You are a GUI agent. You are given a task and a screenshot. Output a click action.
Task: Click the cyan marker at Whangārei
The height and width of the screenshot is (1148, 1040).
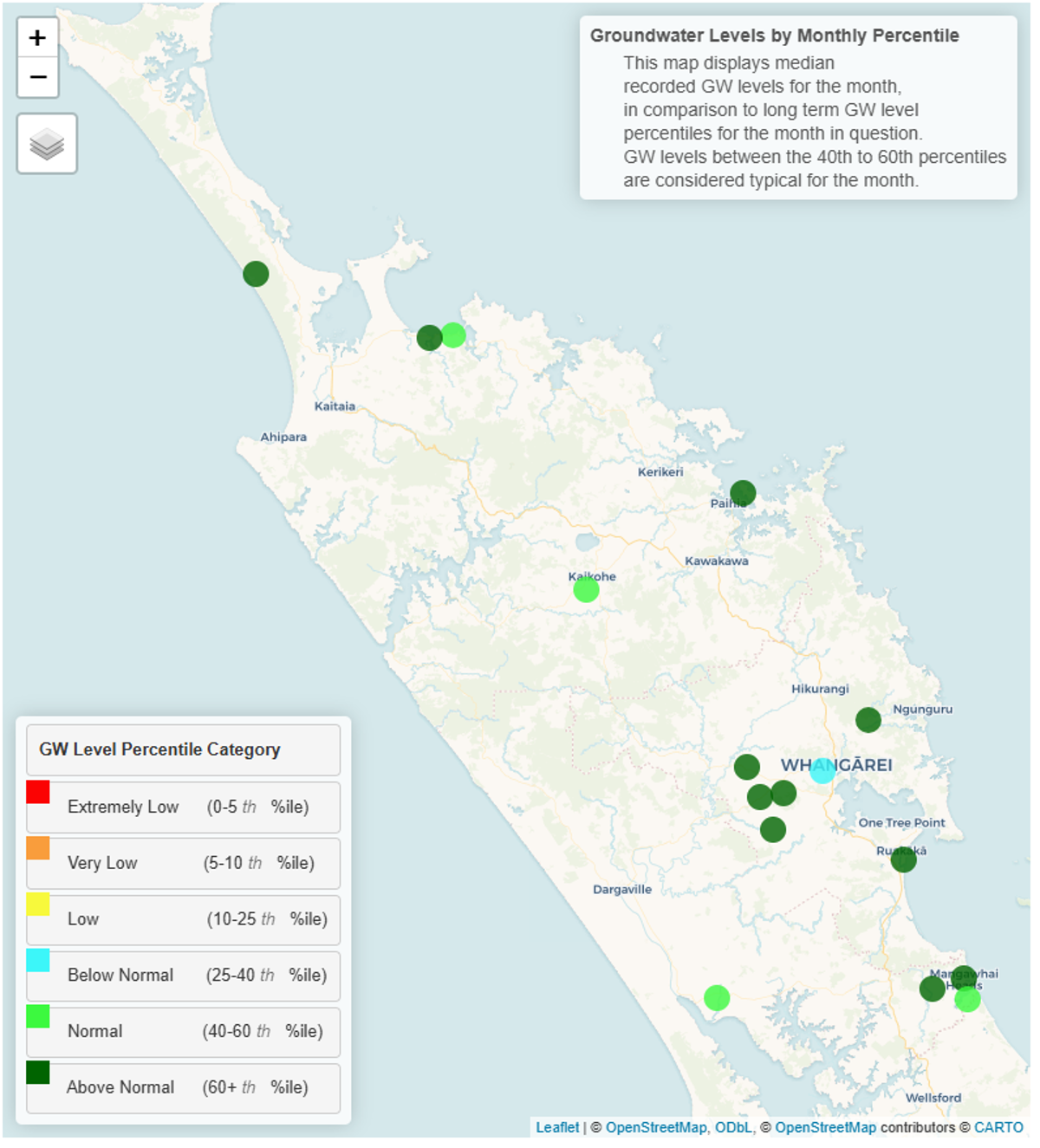point(822,769)
